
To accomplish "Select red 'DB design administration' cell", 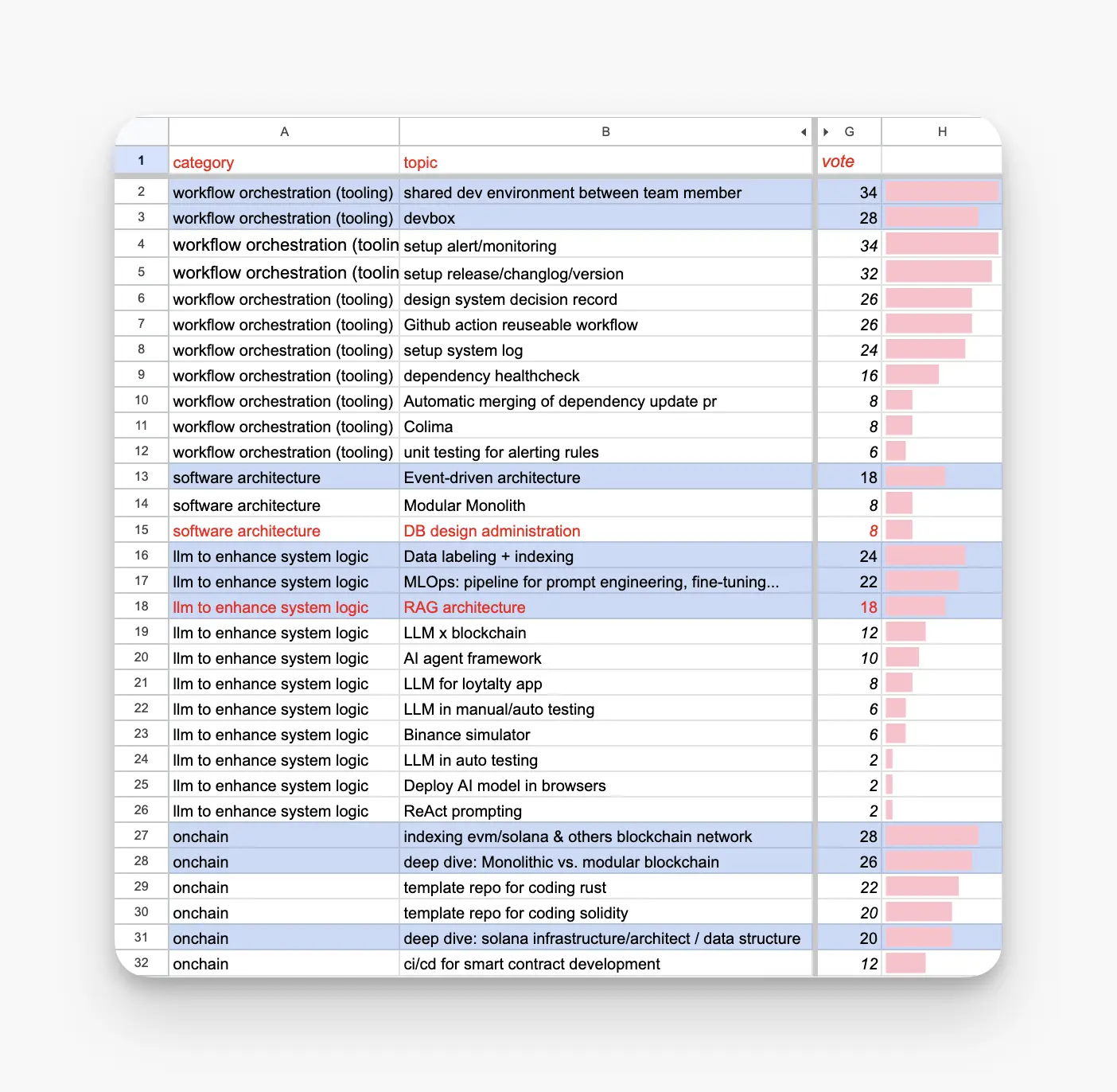I will pyautogui.click(x=605, y=530).
